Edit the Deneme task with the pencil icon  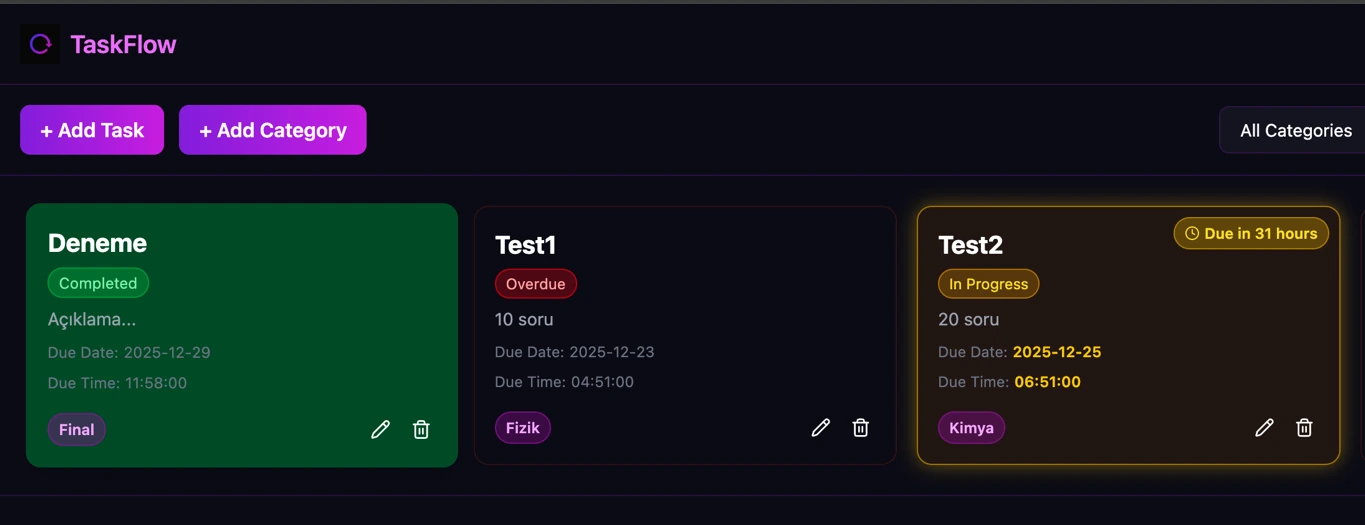point(380,430)
